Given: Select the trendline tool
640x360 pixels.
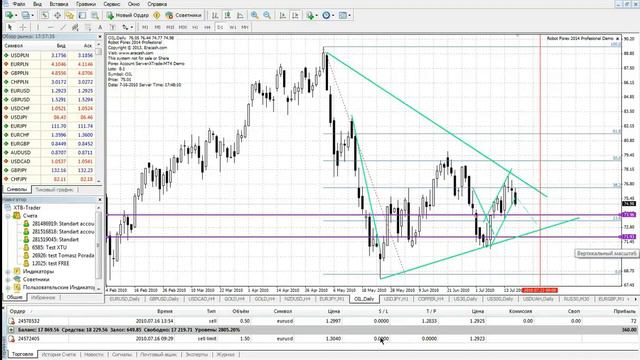Looking at the screenshot, I should 63,27.
